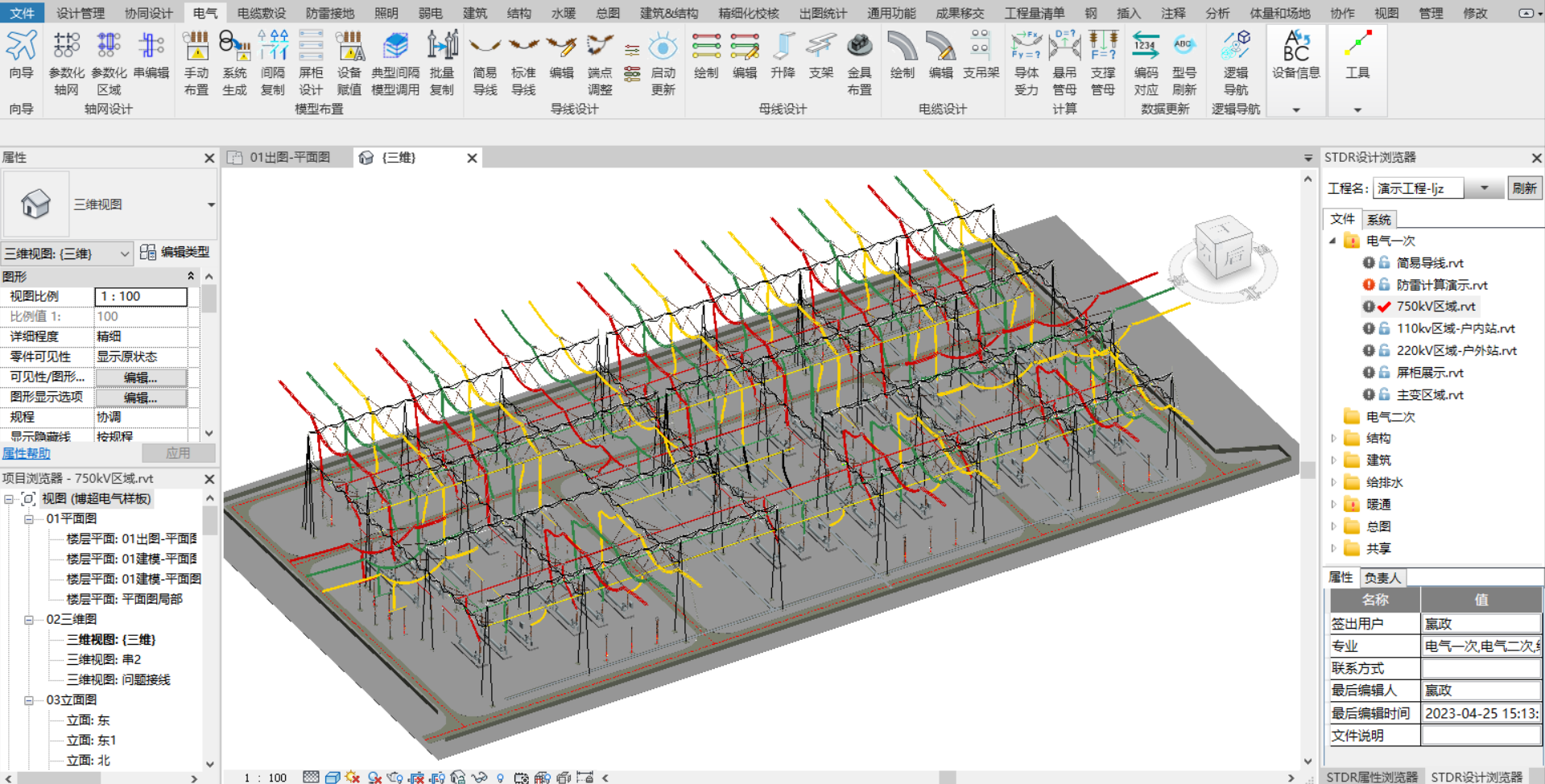Choose 设备赋值 tool

(349, 63)
